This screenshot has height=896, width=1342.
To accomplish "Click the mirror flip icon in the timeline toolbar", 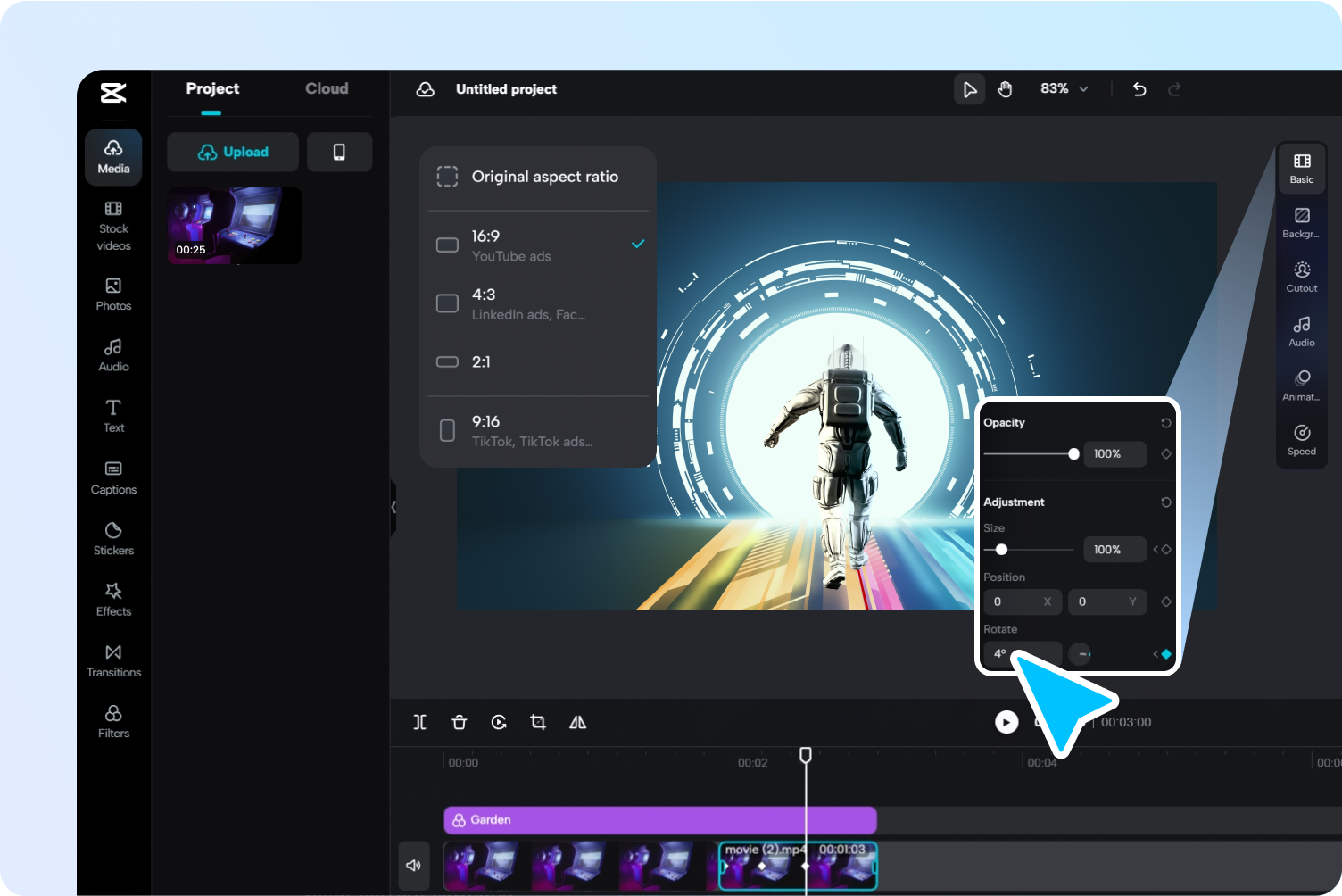I will coord(577,722).
